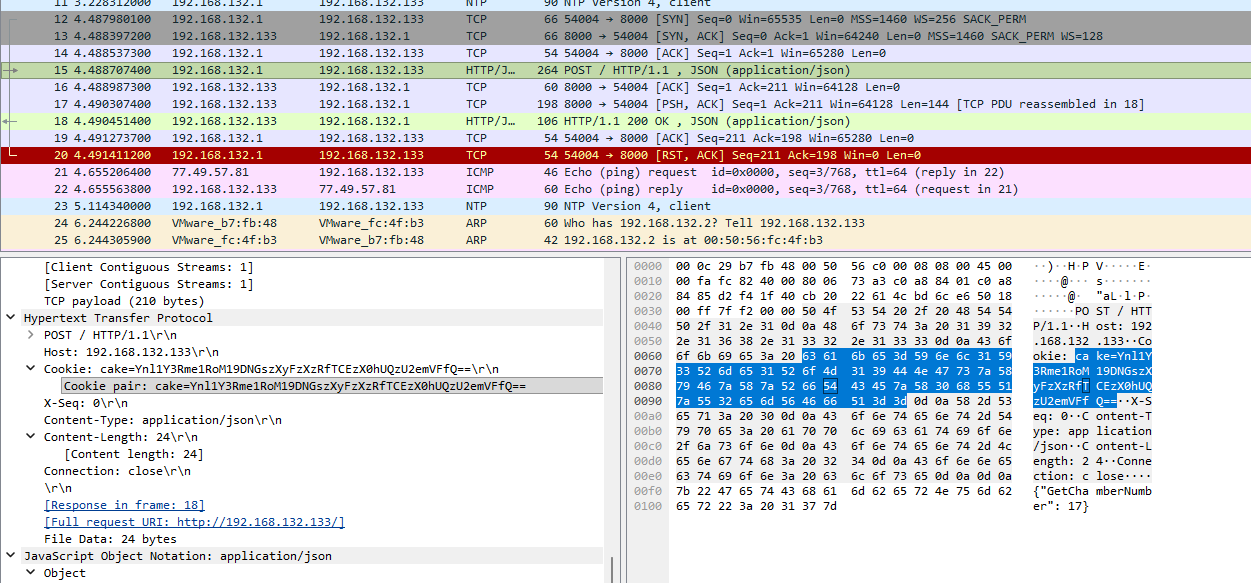1251x583 pixels.
Task: Select the File Data: 24 bytes line
Action: [x=110, y=539]
